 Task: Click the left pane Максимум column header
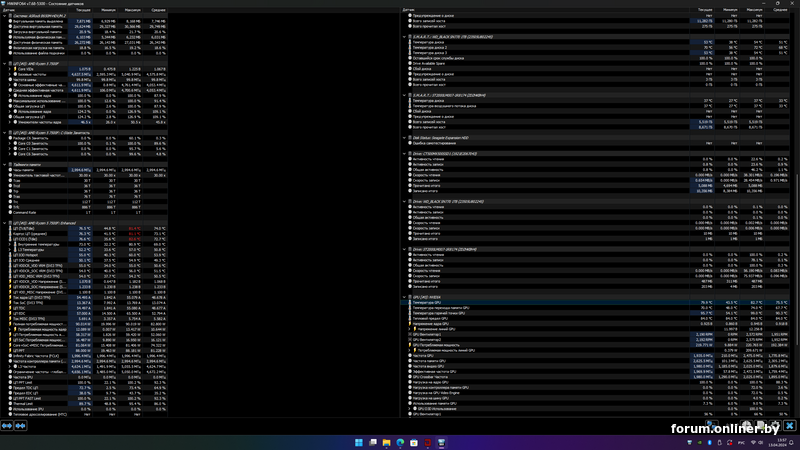pos(130,10)
